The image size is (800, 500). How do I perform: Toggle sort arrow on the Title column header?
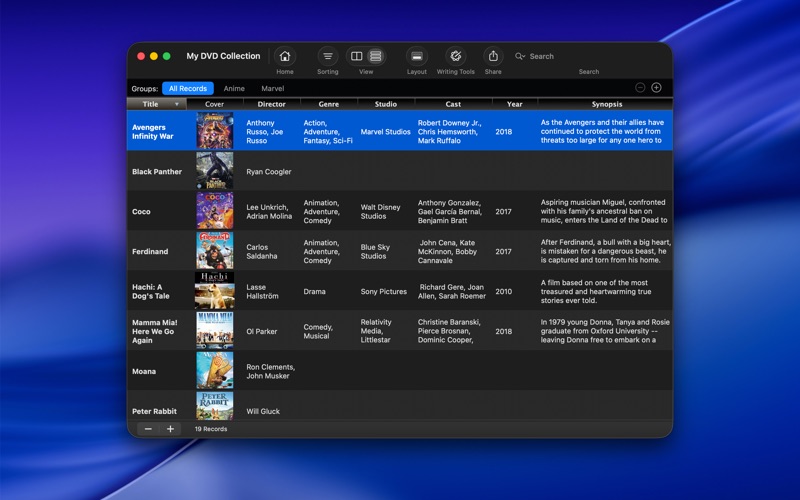(x=177, y=104)
